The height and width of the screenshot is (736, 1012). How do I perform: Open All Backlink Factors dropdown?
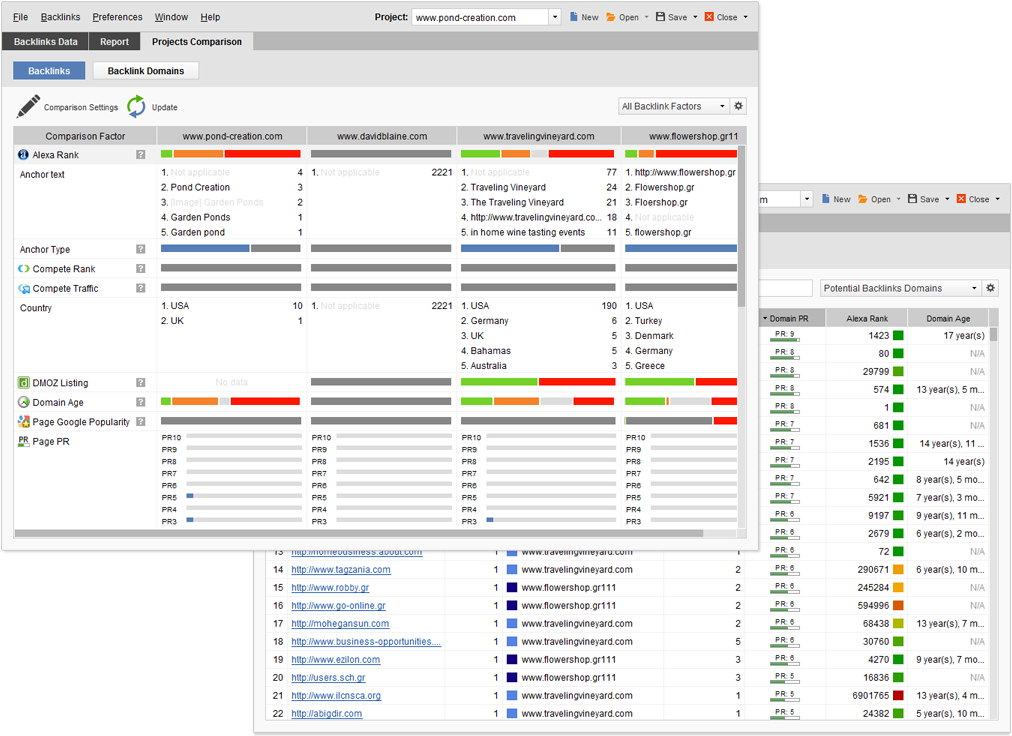click(x=722, y=107)
